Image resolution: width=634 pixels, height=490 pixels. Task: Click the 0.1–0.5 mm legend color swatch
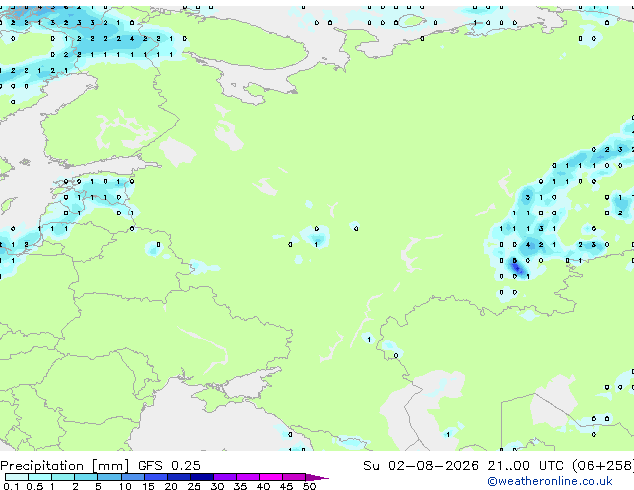pos(17,477)
